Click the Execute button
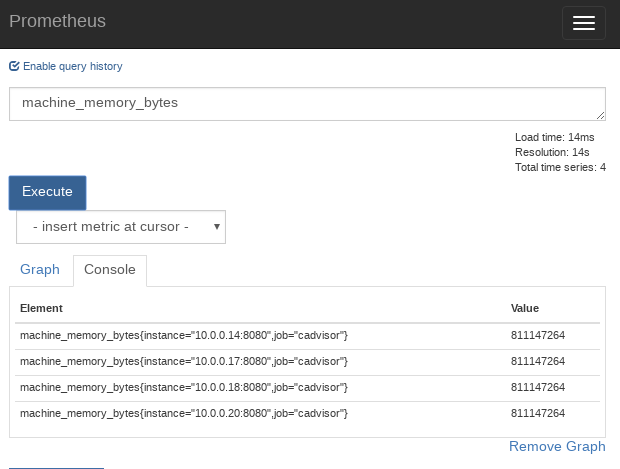Screen dimensions: 620x469 point(47,193)
